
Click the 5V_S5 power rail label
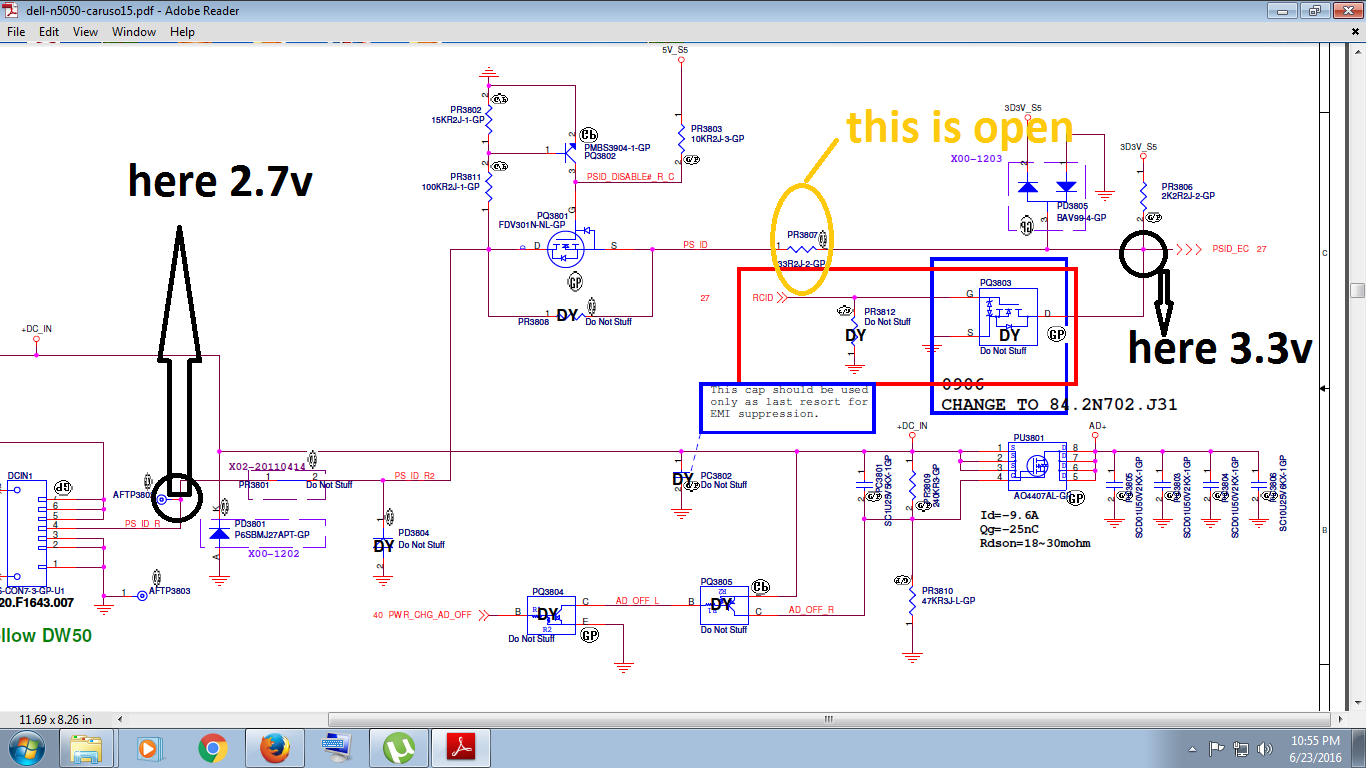click(x=675, y=48)
